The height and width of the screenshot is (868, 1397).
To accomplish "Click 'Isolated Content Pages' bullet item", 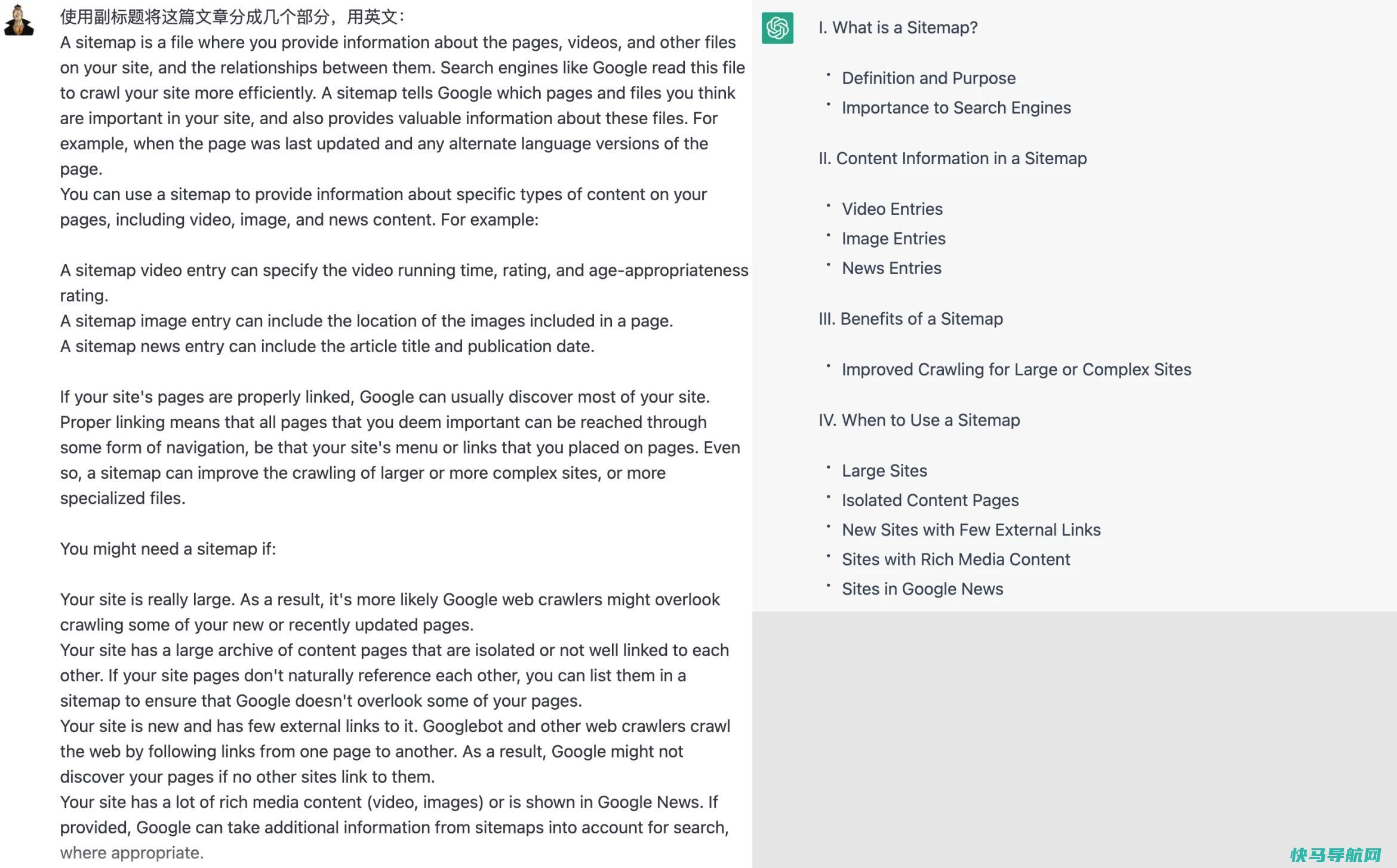I will (929, 499).
